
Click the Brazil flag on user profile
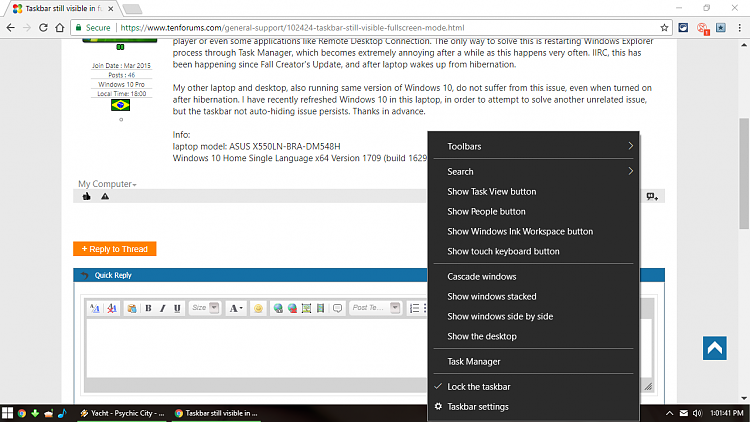point(121,105)
